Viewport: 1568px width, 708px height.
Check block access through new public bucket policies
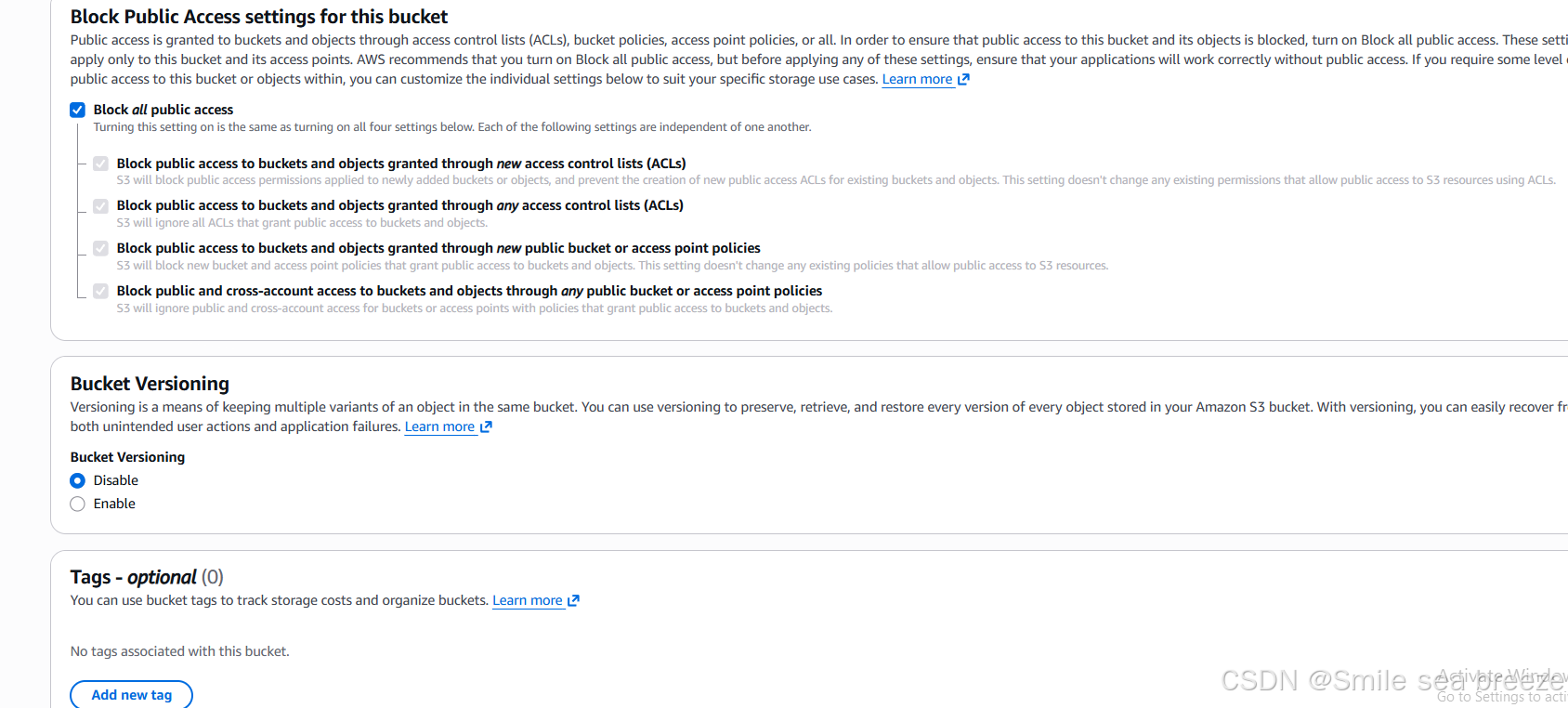100,248
